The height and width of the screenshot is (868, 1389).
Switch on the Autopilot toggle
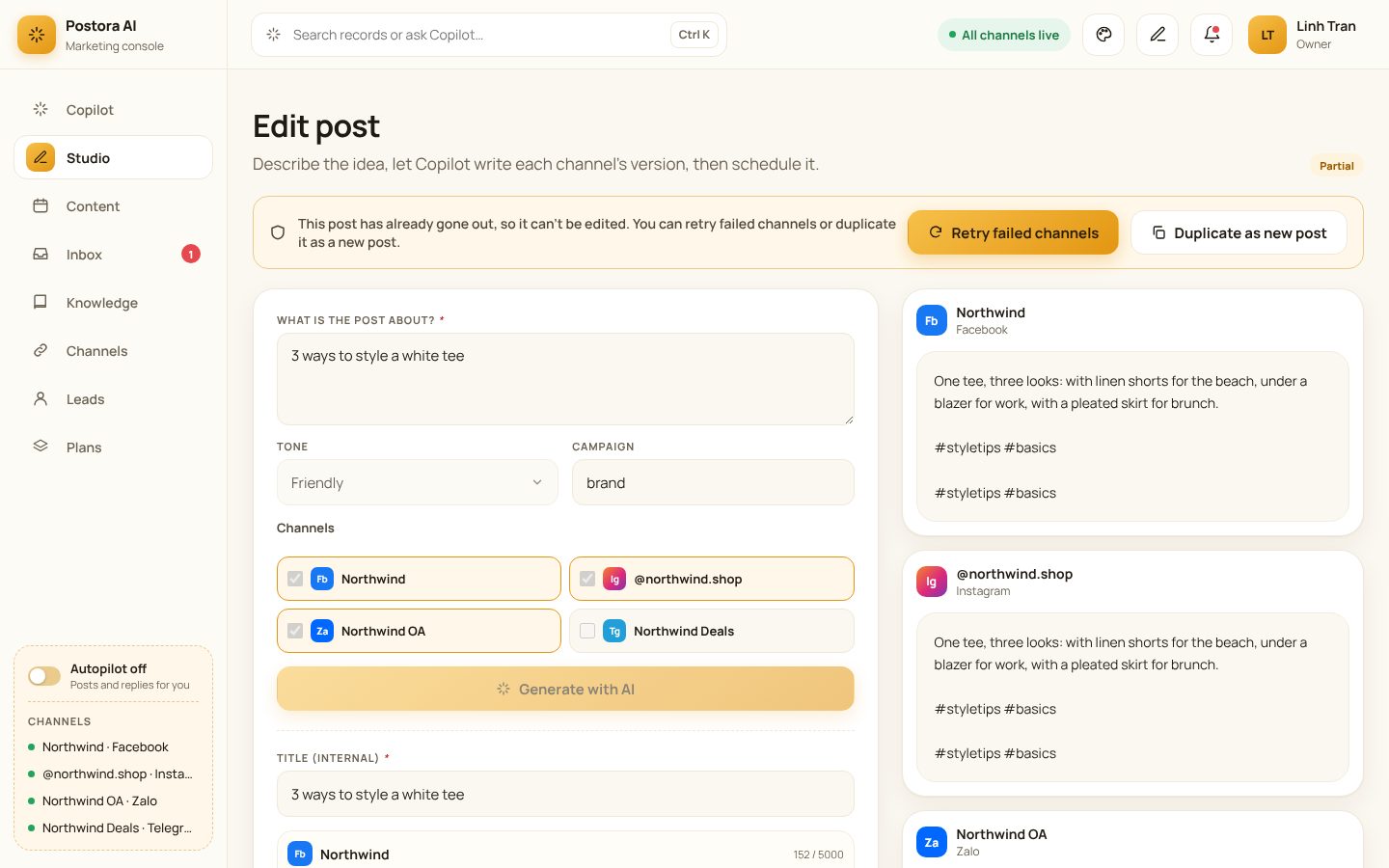coord(44,676)
